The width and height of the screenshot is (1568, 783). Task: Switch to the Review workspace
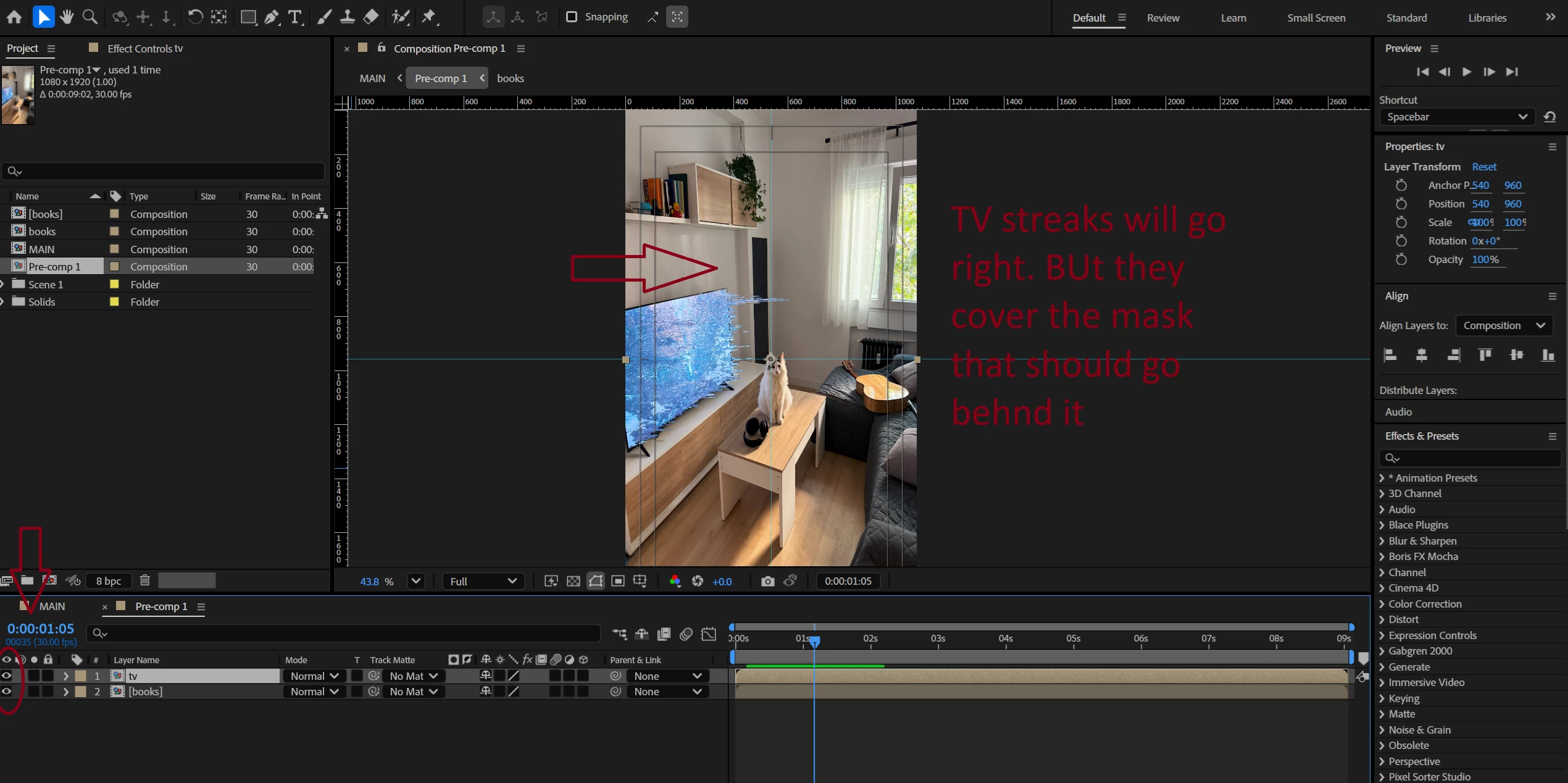(x=1162, y=18)
